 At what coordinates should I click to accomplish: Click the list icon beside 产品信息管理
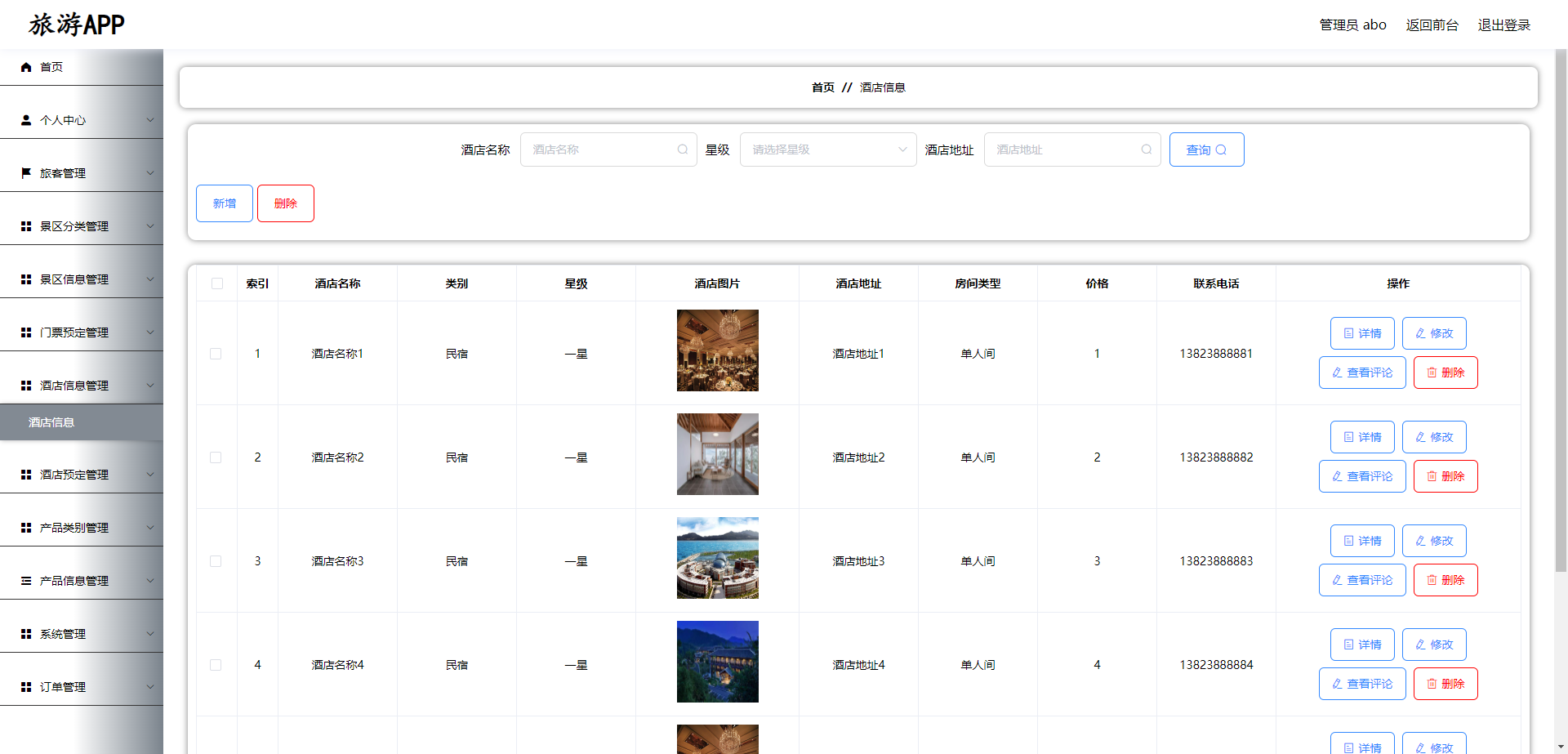click(x=25, y=580)
